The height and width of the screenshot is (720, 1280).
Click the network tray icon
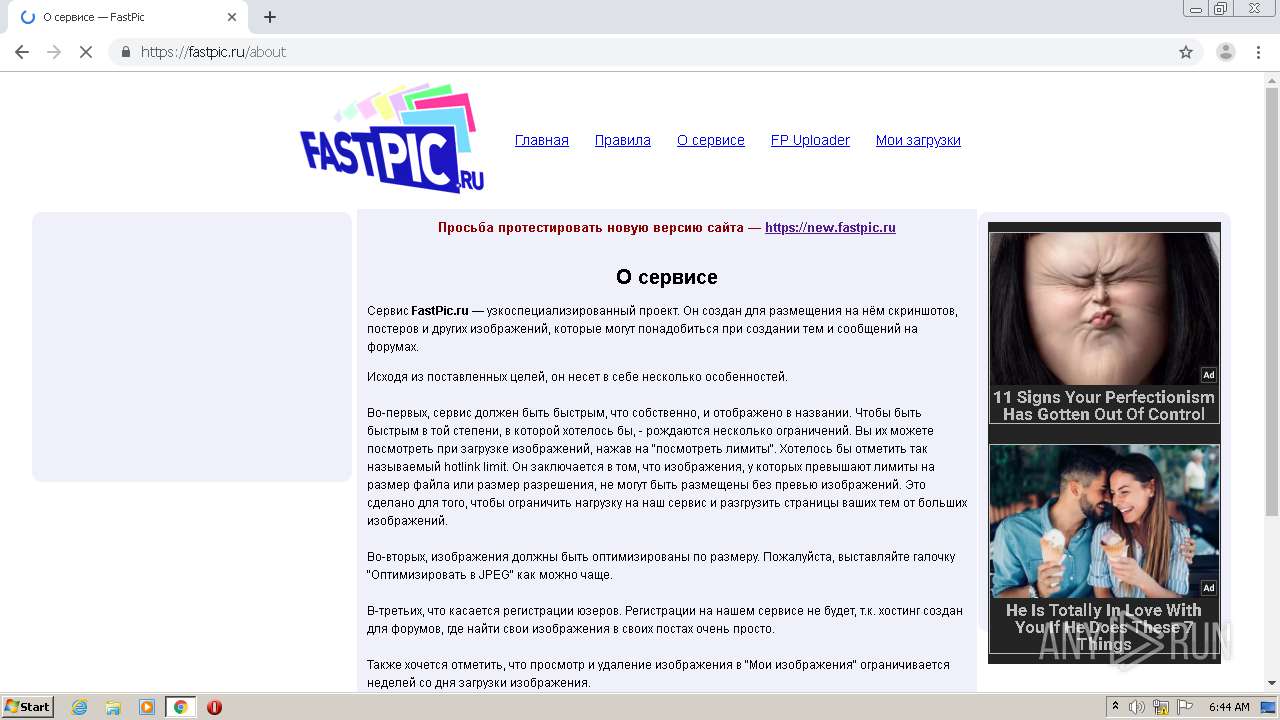pyautogui.click(x=1161, y=707)
